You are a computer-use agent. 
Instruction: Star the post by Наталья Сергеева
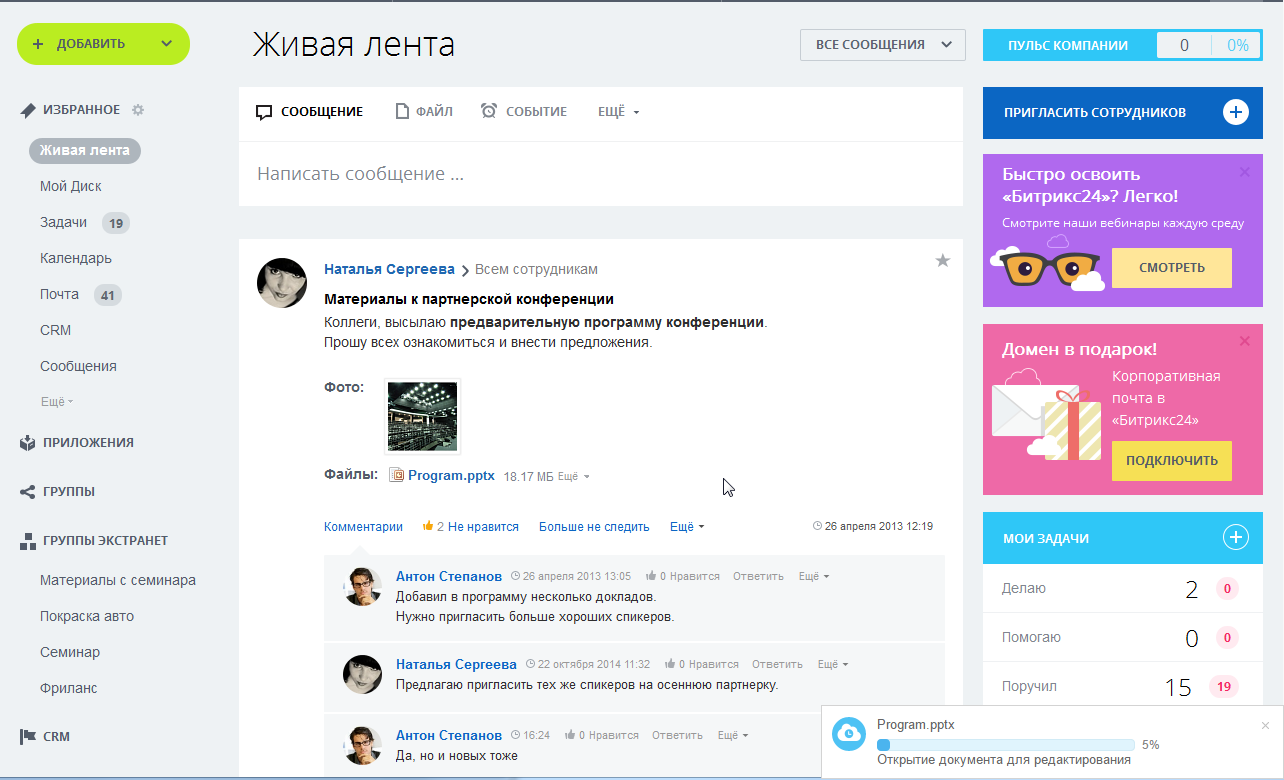point(942,261)
